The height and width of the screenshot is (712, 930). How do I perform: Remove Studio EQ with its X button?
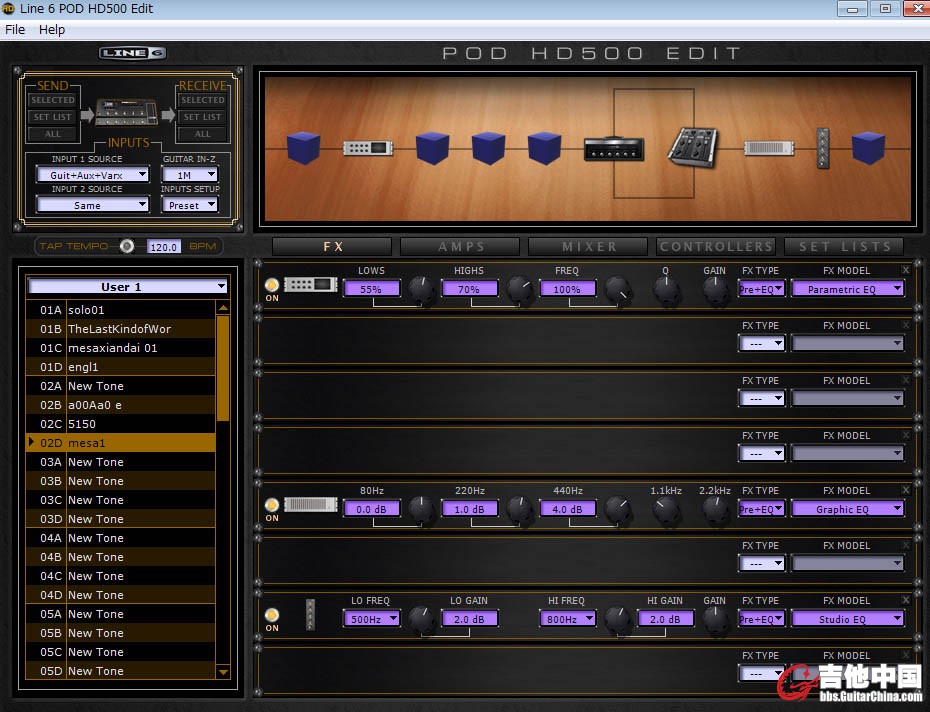pyautogui.click(x=906, y=600)
